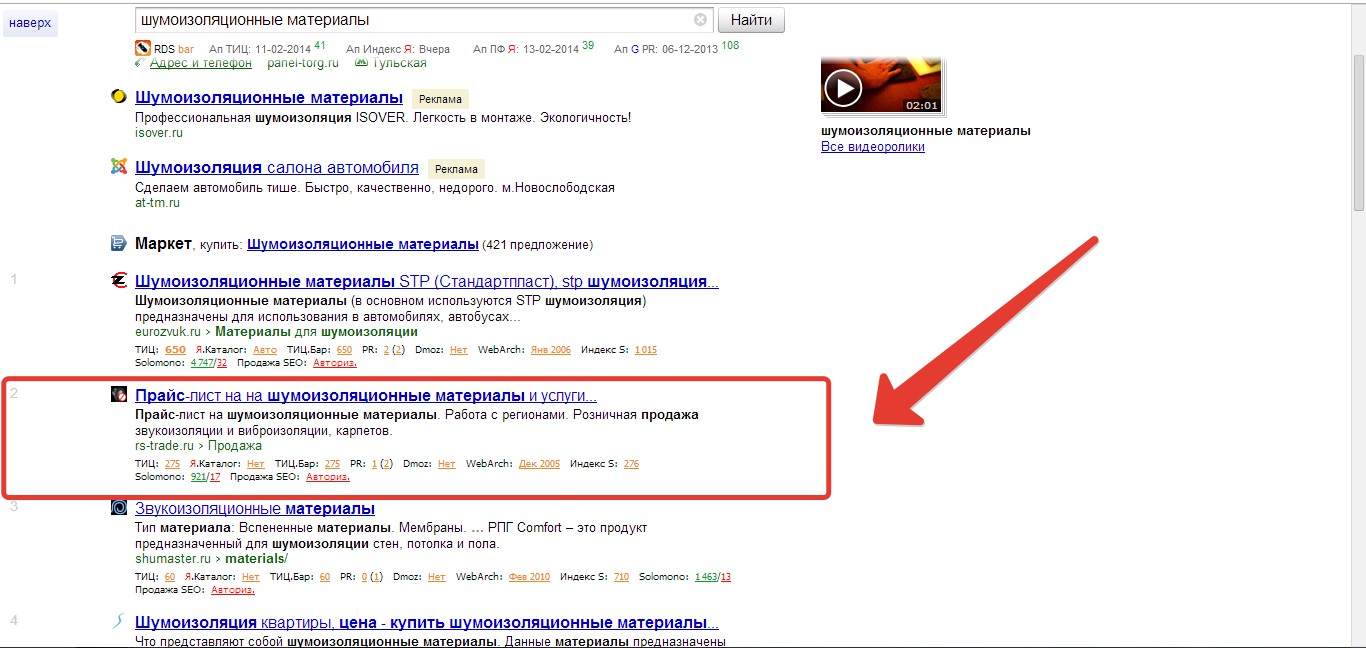Click Solomono value 921 for rs-trade.ru
The width and height of the screenshot is (1366, 648).
click(x=198, y=477)
